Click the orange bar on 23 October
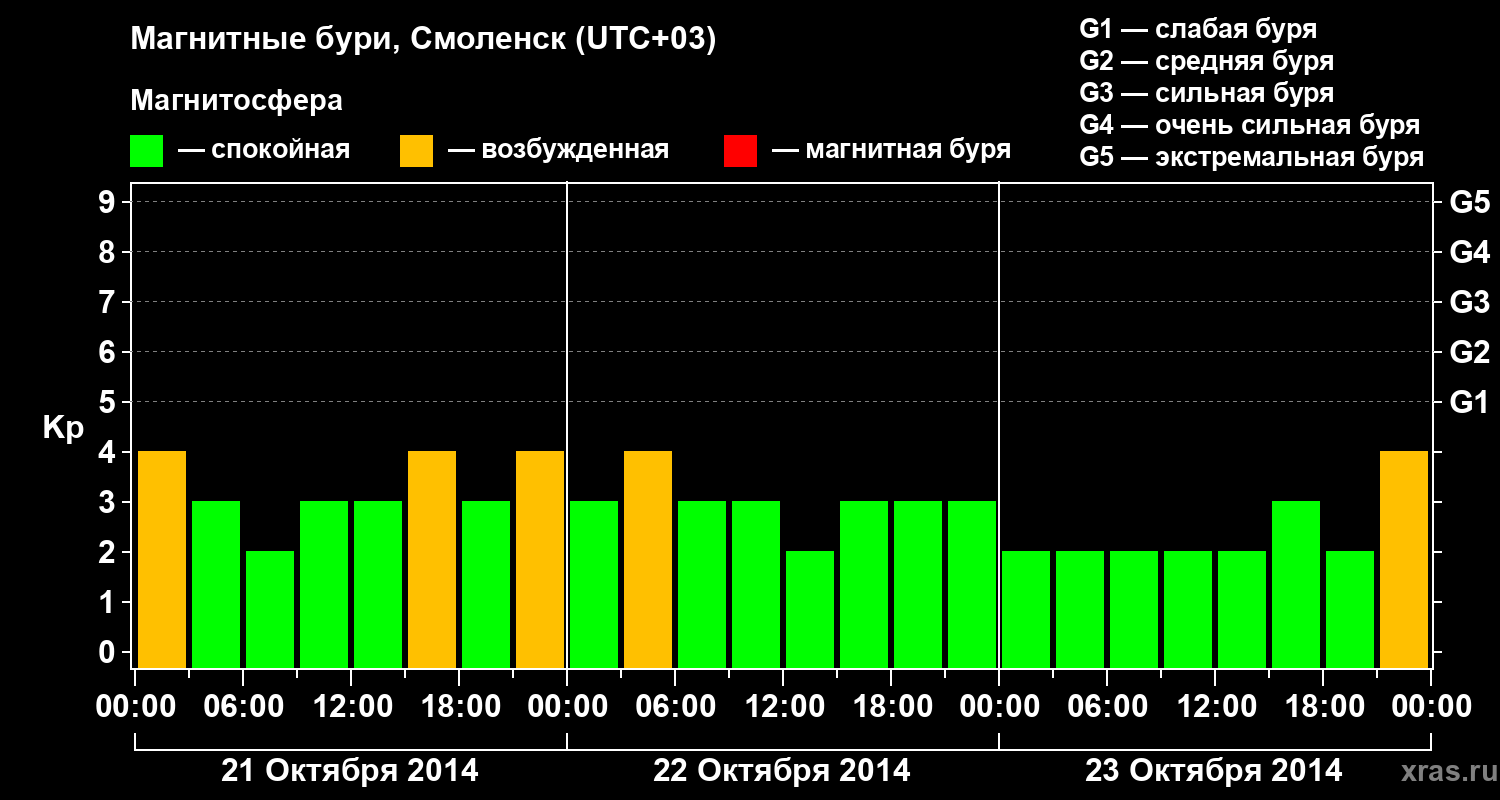1500x800 pixels. 1404,559
